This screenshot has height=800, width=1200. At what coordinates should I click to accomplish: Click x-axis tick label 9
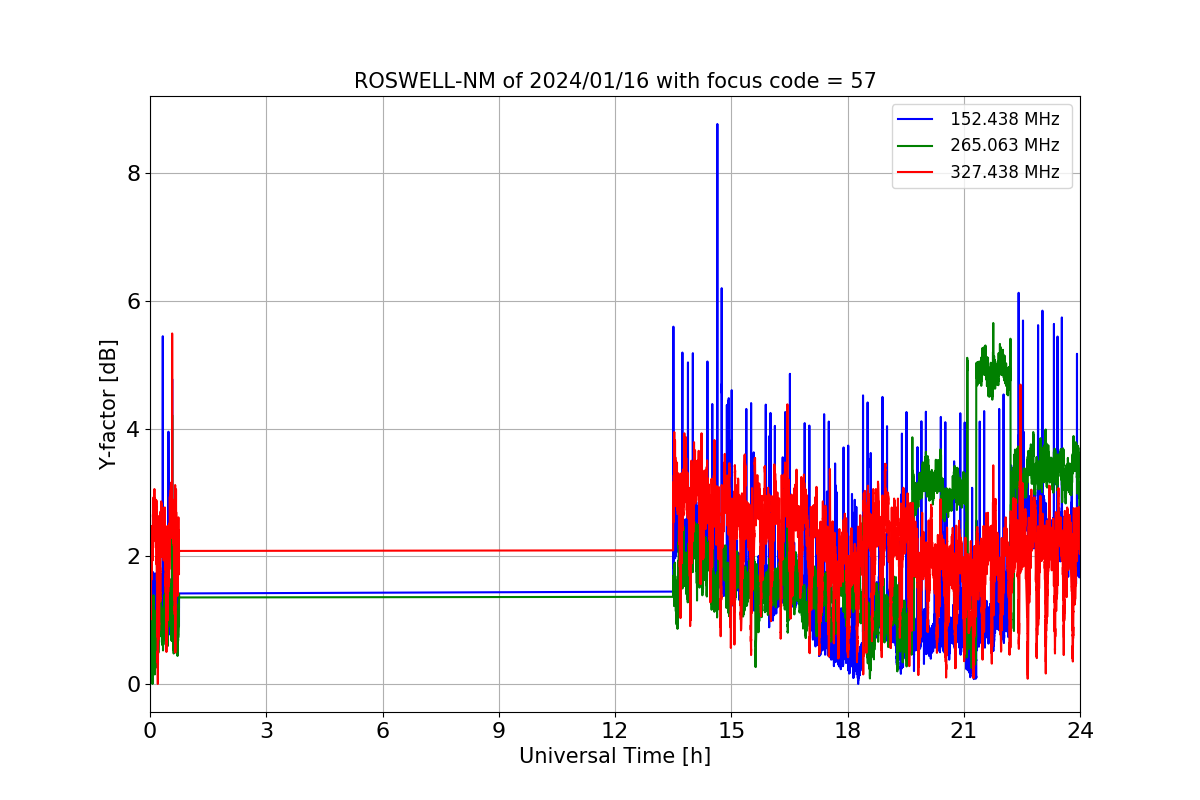click(499, 731)
